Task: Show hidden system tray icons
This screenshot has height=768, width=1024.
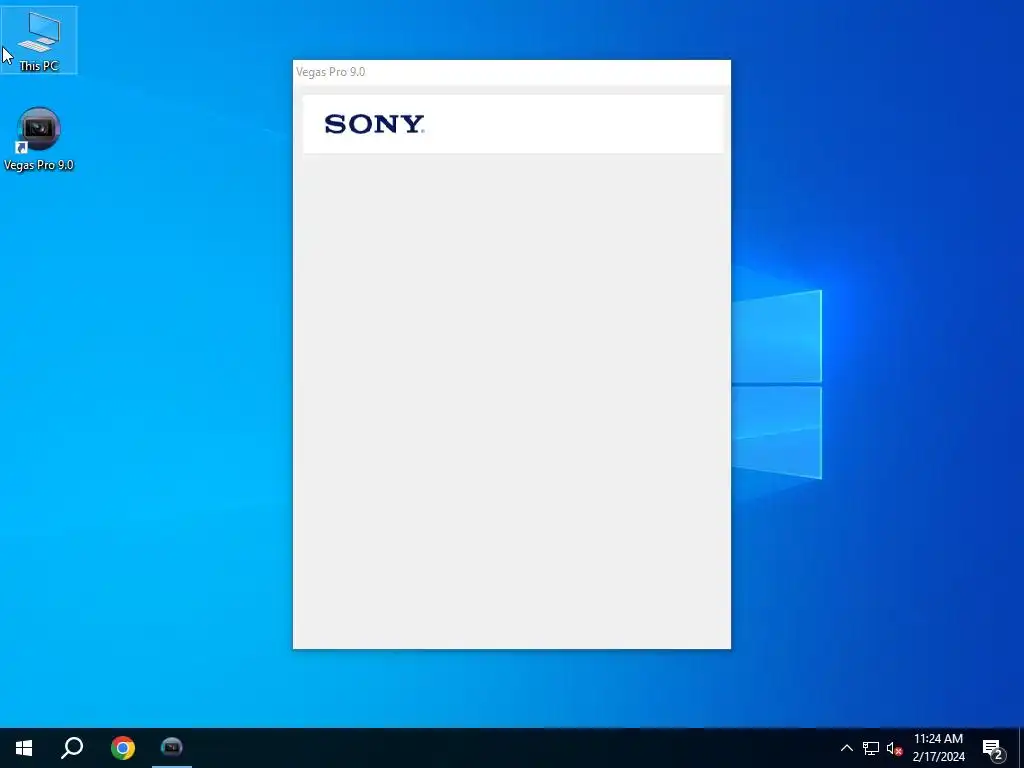Action: pos(846,748)
